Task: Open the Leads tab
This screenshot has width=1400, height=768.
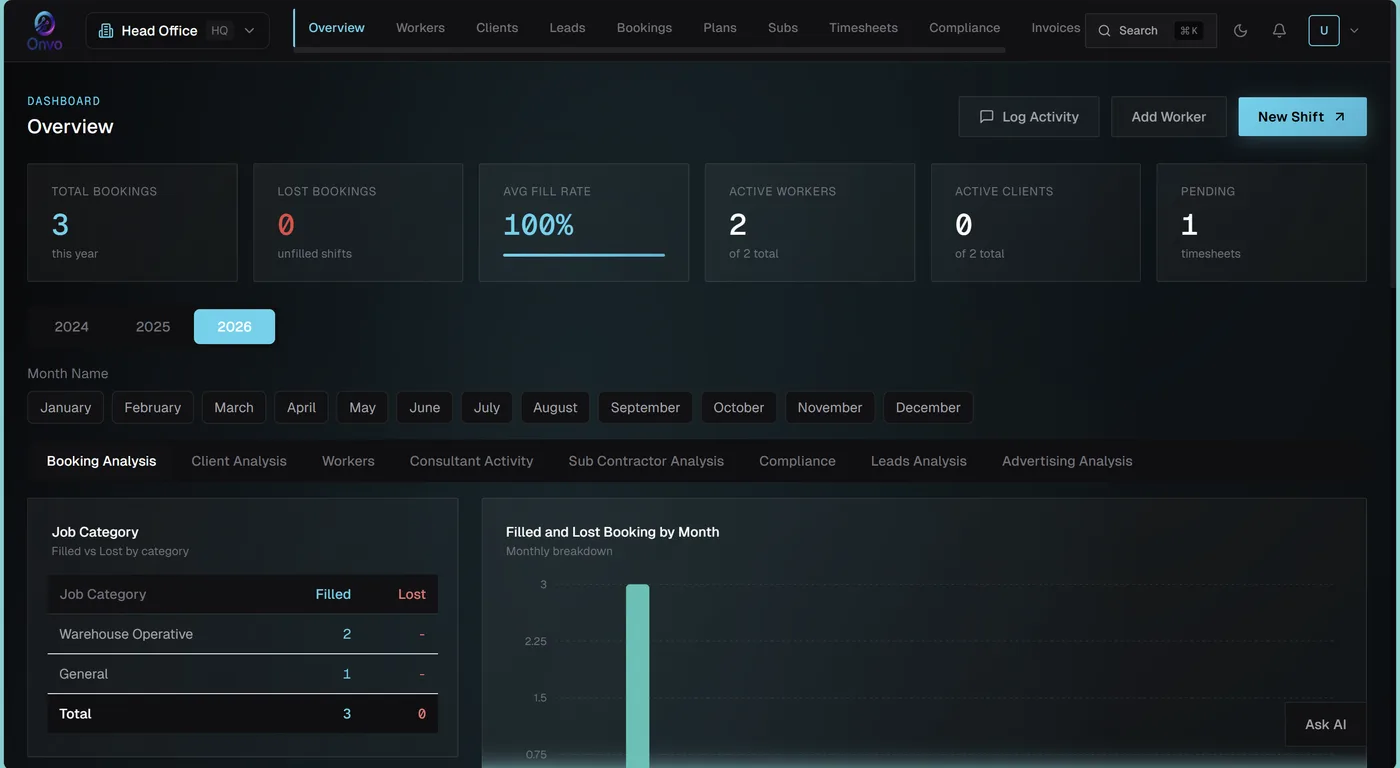Action: click(x=567, y=28)
